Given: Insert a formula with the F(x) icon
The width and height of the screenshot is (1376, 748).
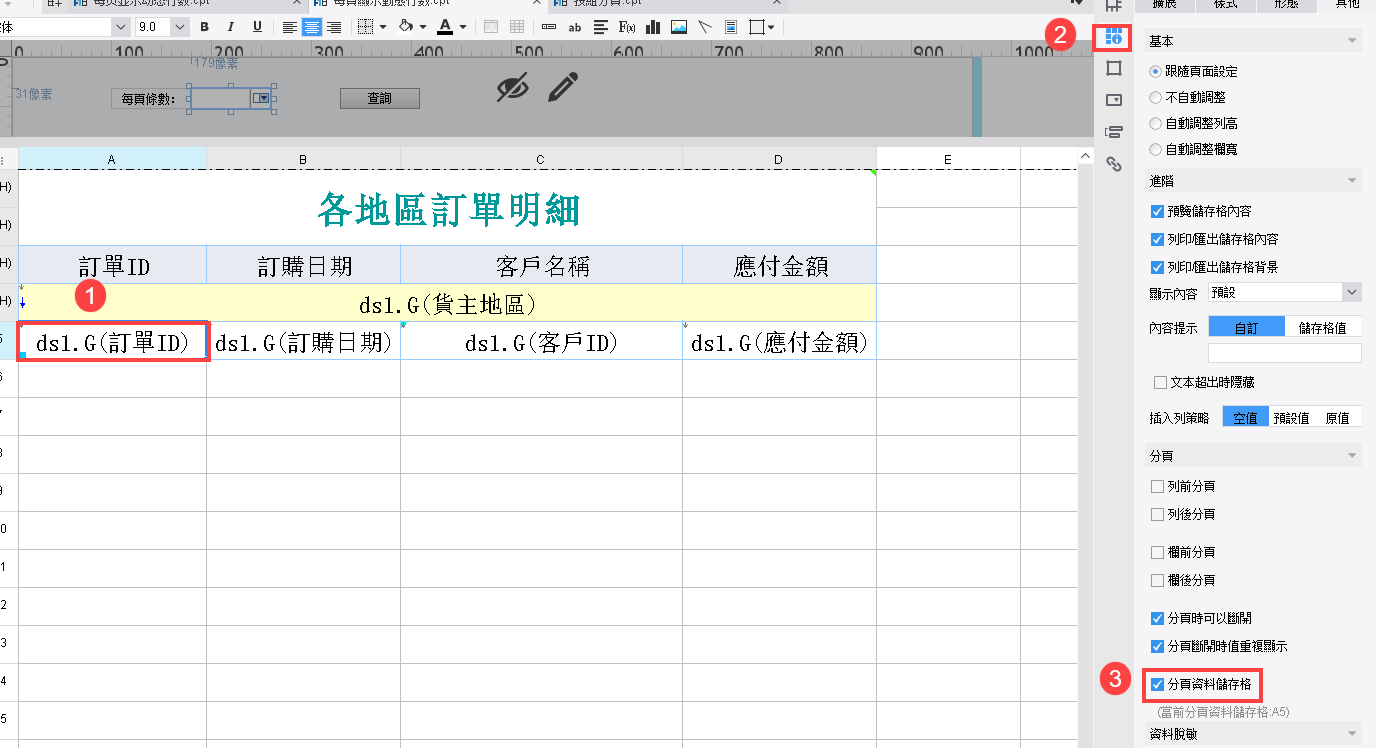Looking at the screenshot, I should [x=627, y=27].
